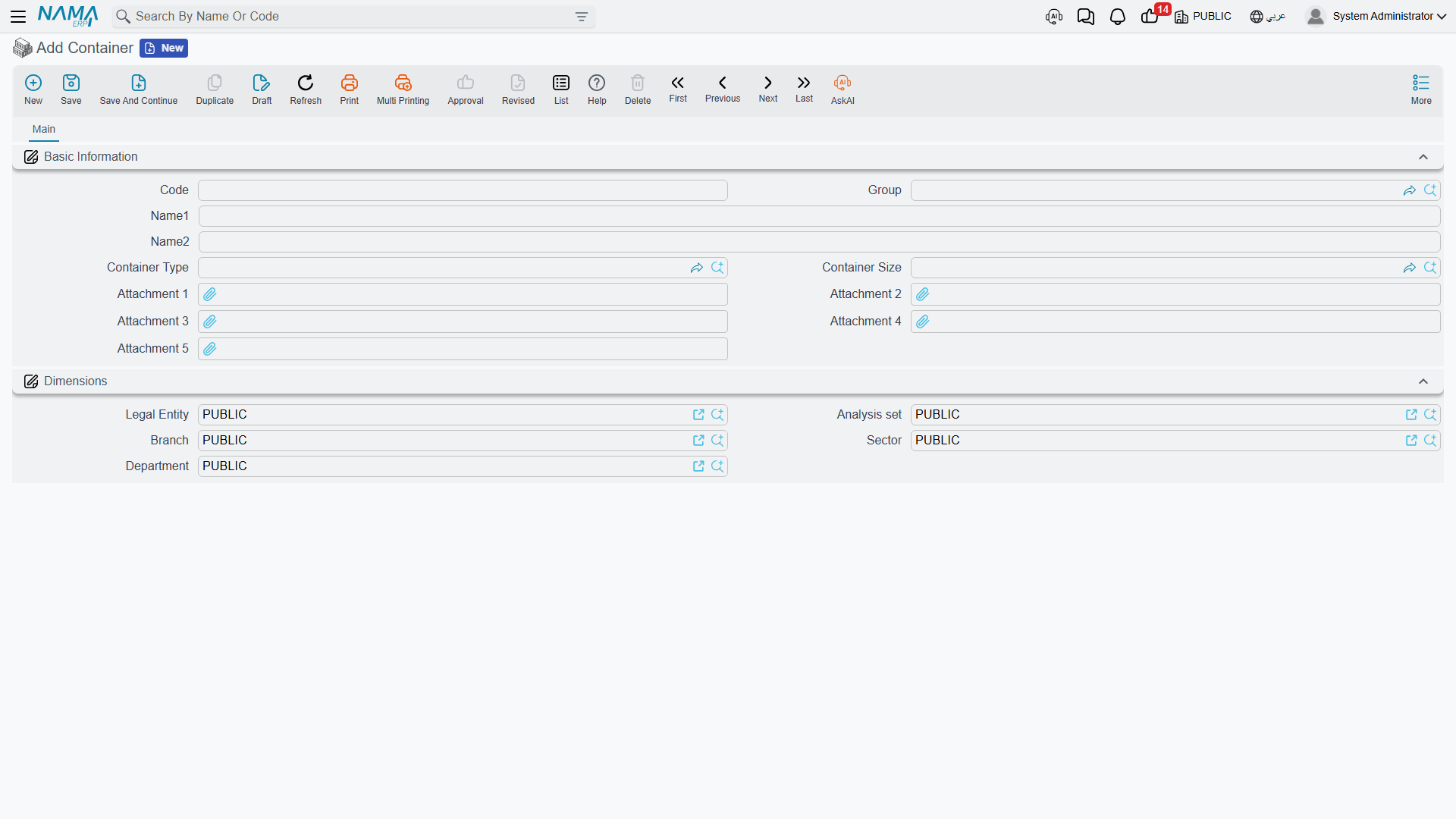
Task: Go to the Previous record
Action: point(723,89)
